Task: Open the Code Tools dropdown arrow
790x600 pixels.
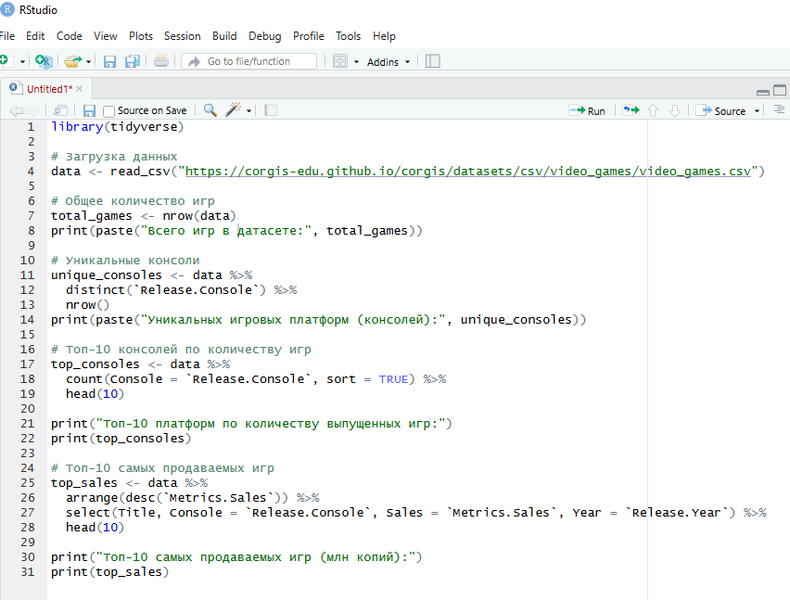Action: click(249, 111)
